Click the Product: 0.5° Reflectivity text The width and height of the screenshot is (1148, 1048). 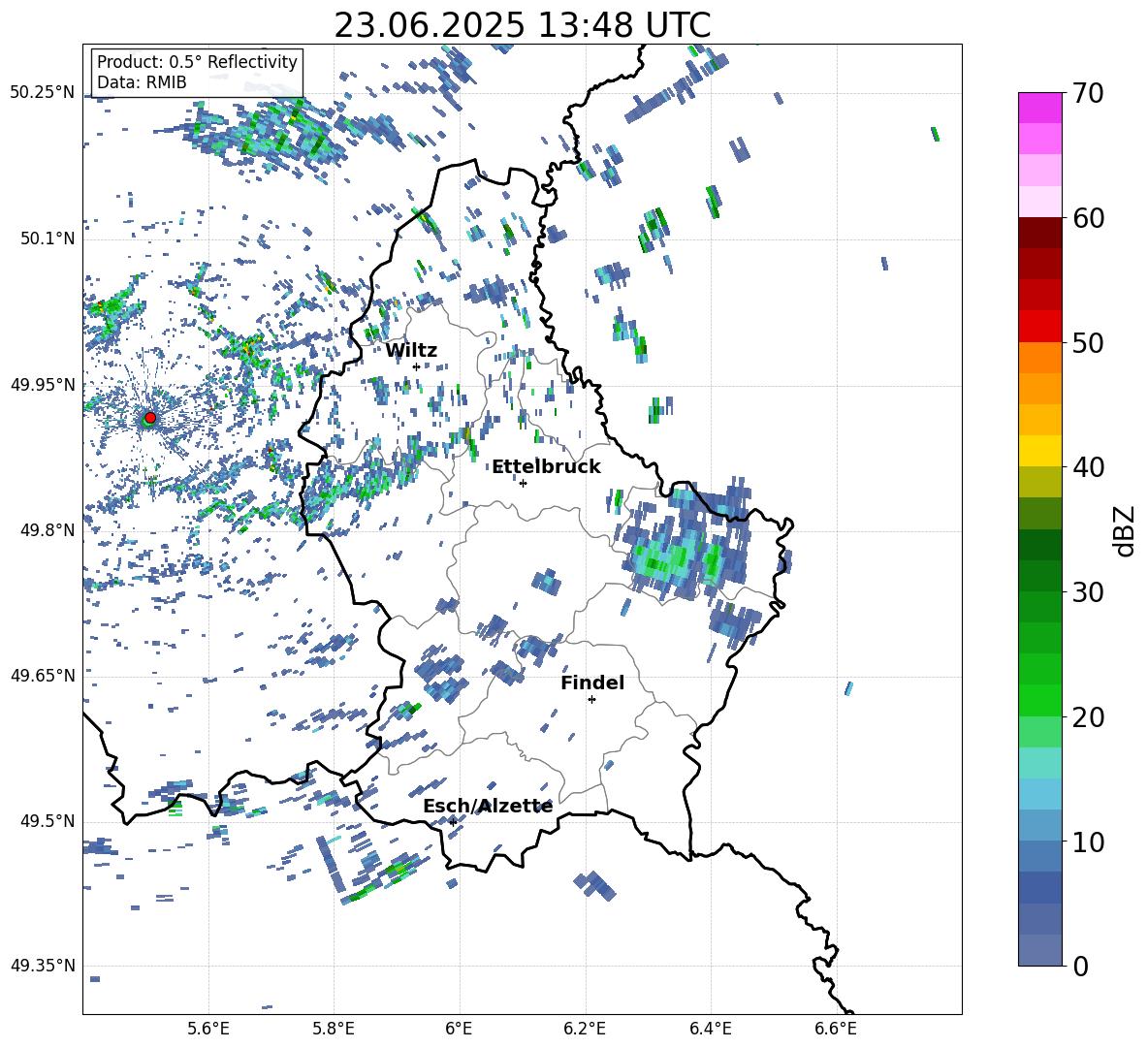(197, 61)
